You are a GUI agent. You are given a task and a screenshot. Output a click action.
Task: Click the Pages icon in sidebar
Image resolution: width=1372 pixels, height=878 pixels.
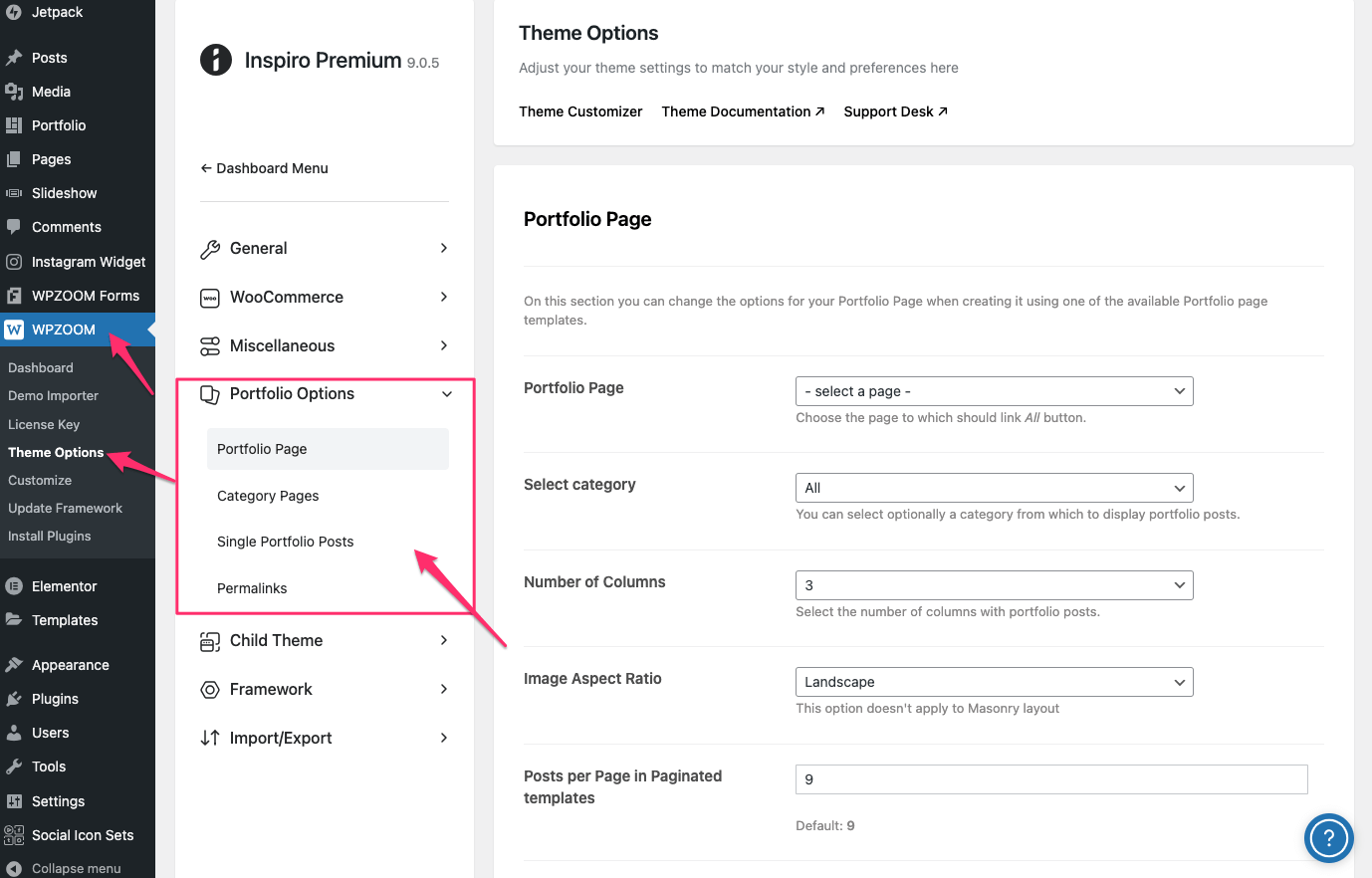(14, 159)
